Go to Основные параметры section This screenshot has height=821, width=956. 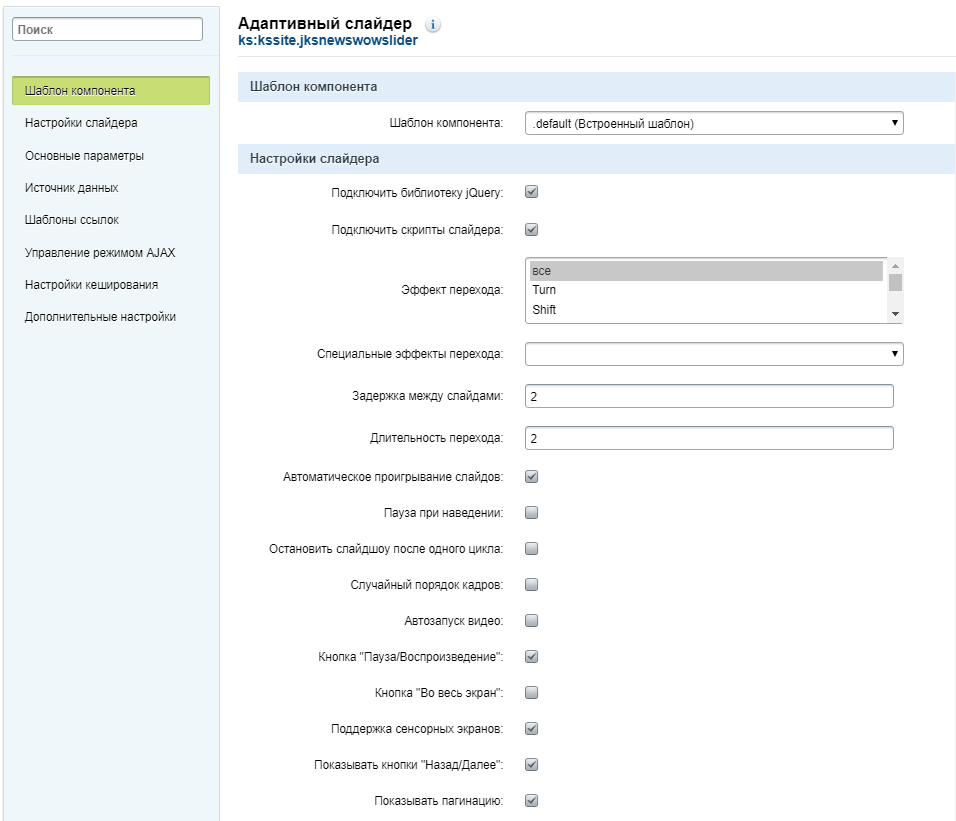coord(84,156)
